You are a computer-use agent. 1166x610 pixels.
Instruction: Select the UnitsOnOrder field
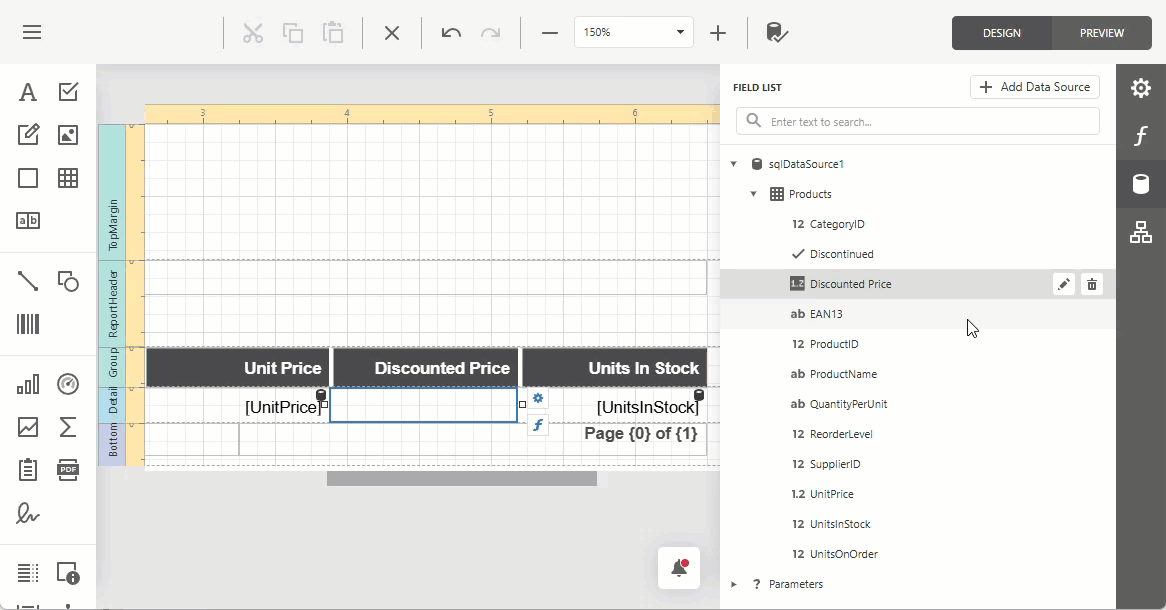pyautogui.click(x=918, y=554)
